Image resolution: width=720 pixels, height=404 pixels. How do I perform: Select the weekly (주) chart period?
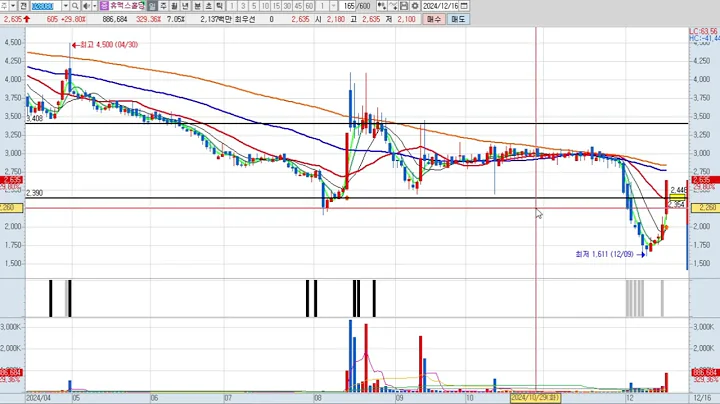(x=163, y=6)
